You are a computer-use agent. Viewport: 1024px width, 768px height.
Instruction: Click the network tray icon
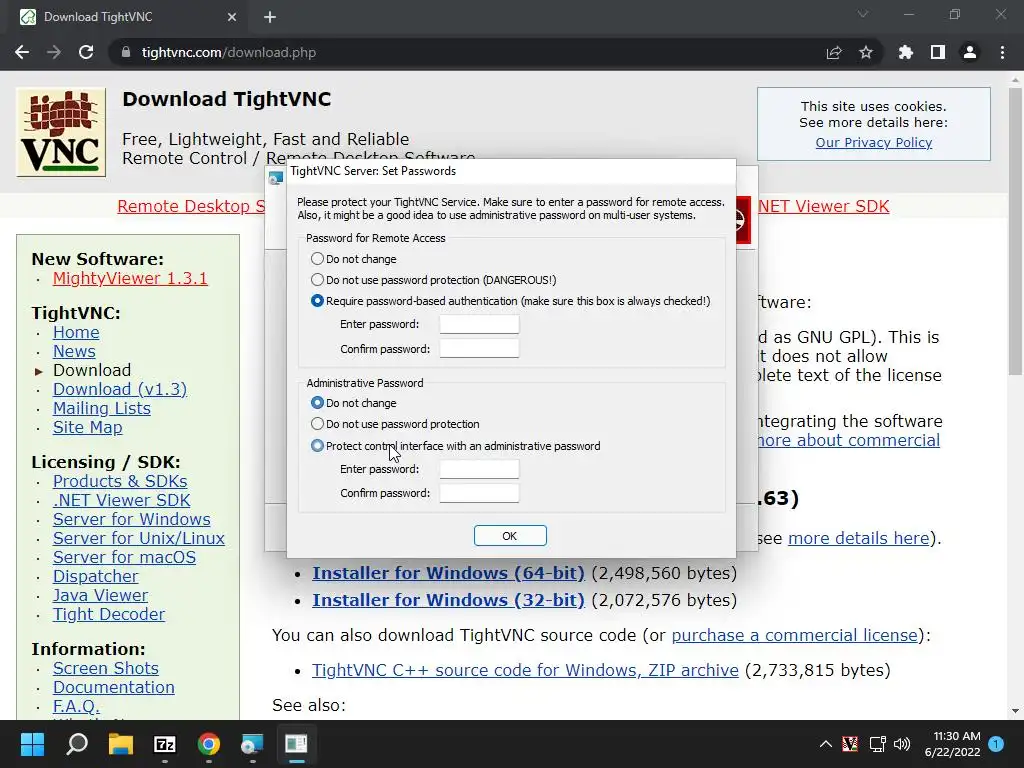pyautogui.click(x=877, y=744)
